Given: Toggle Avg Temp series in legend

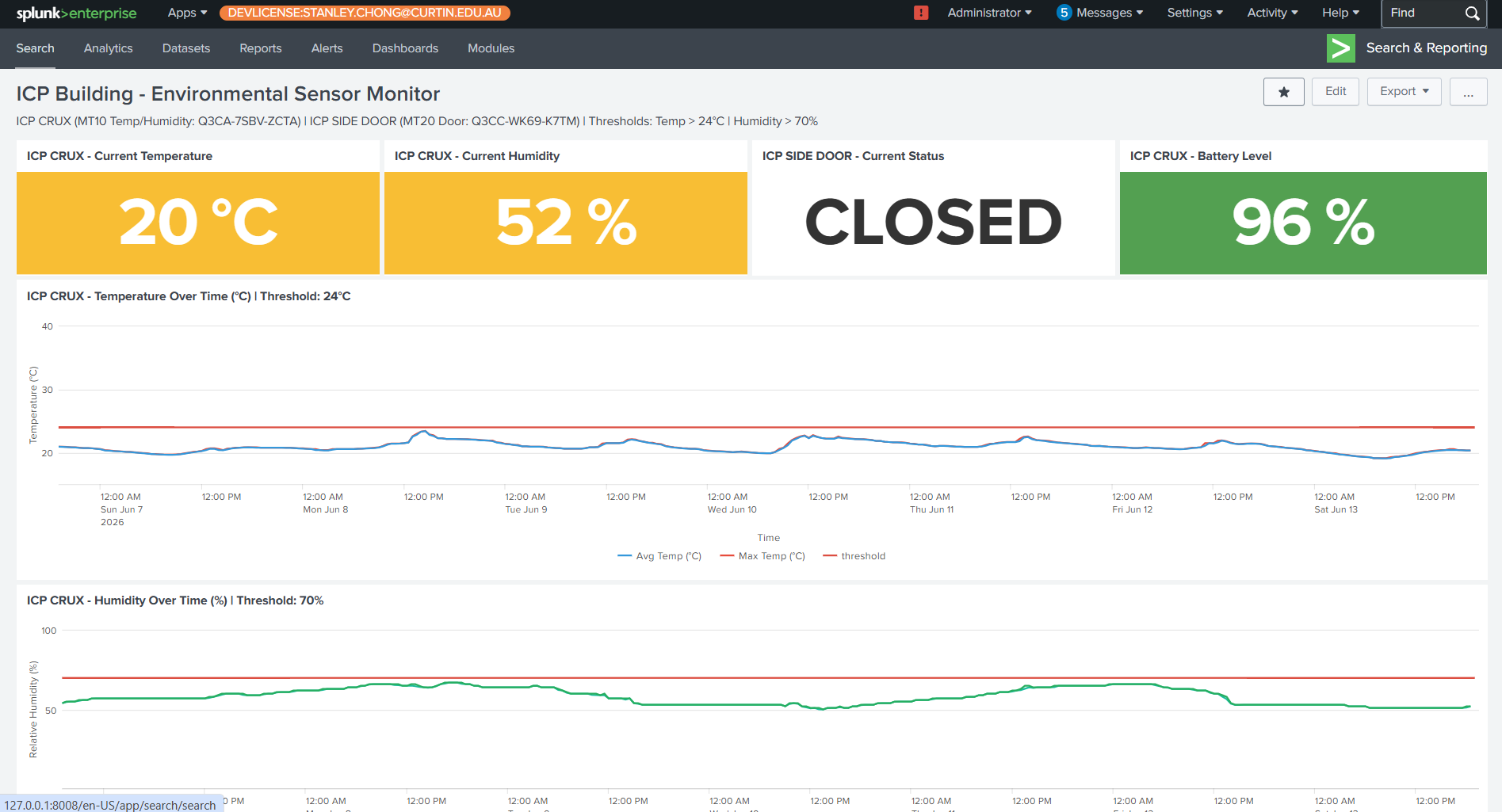Looking at the screenshot, I should [x=659, y=556].
